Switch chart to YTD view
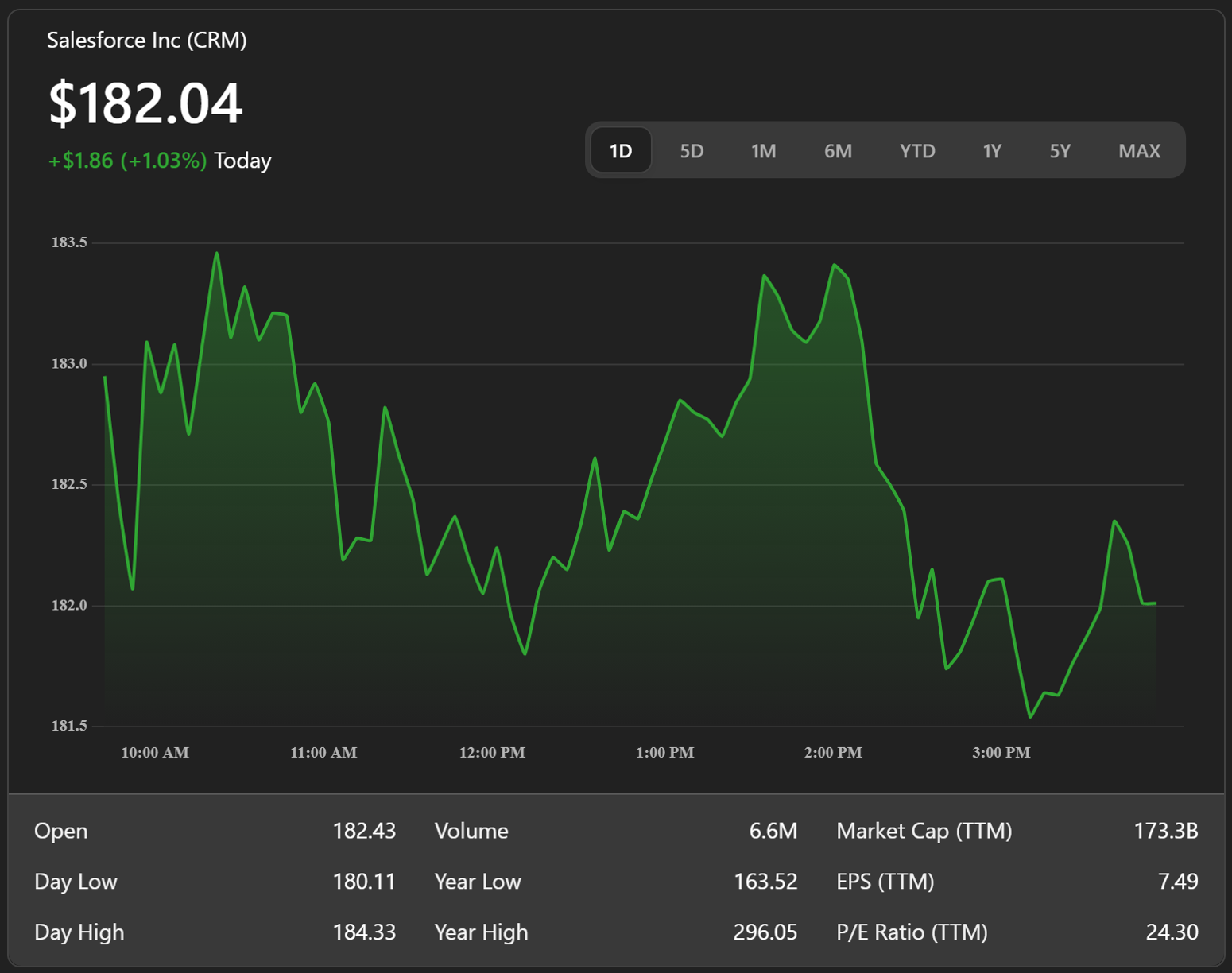This screenshot has height=973, width=1232. (917, 150)
